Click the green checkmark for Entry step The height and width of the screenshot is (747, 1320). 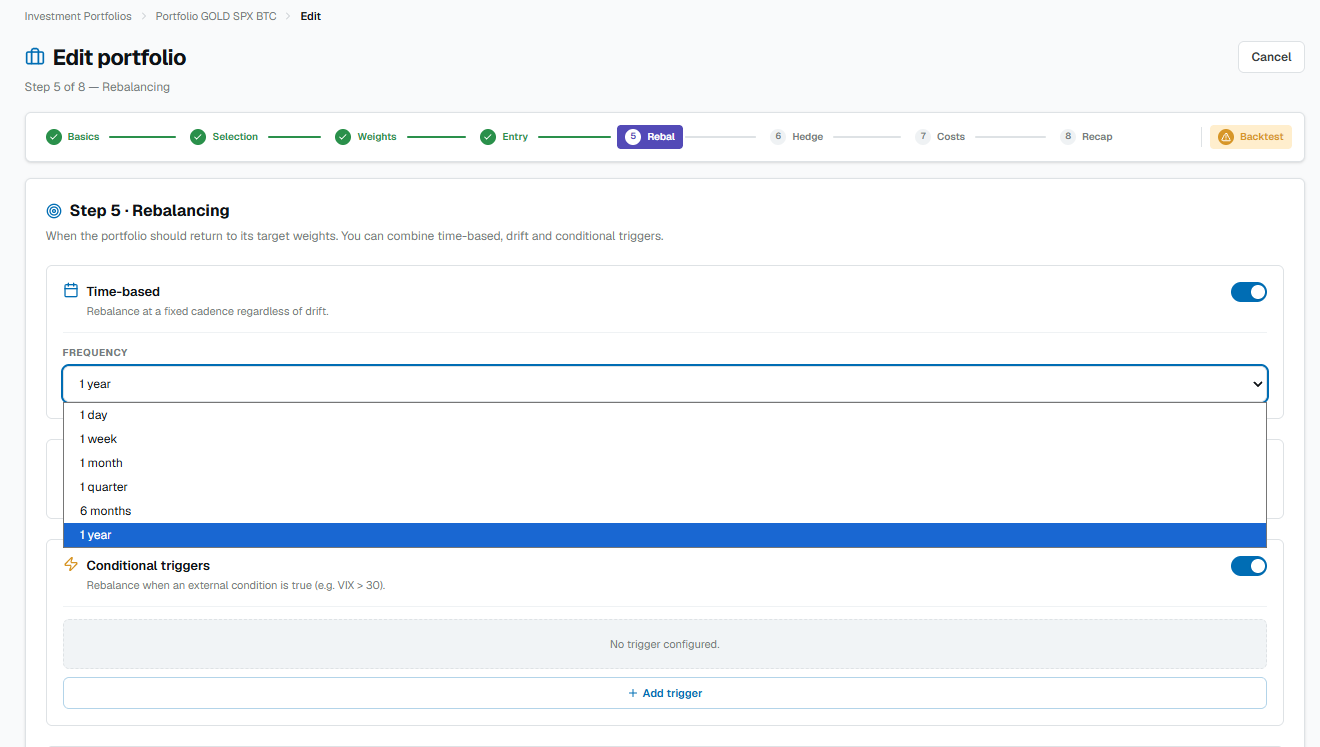click(x=488, y=137)
